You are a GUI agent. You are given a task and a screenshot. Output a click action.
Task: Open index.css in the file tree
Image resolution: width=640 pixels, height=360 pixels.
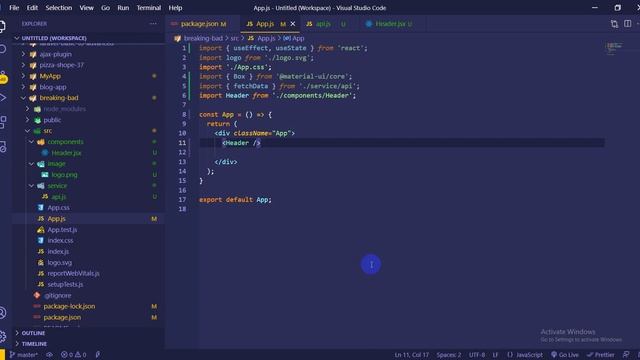coord(60,240)
